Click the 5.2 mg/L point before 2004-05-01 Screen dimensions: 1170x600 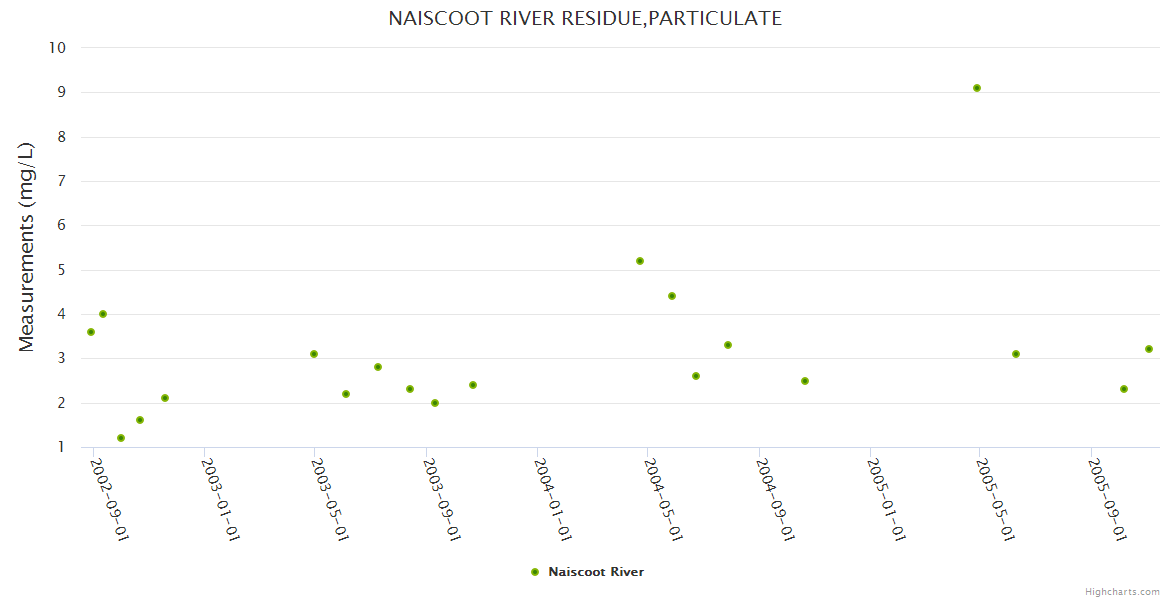(x=640, y=261)
